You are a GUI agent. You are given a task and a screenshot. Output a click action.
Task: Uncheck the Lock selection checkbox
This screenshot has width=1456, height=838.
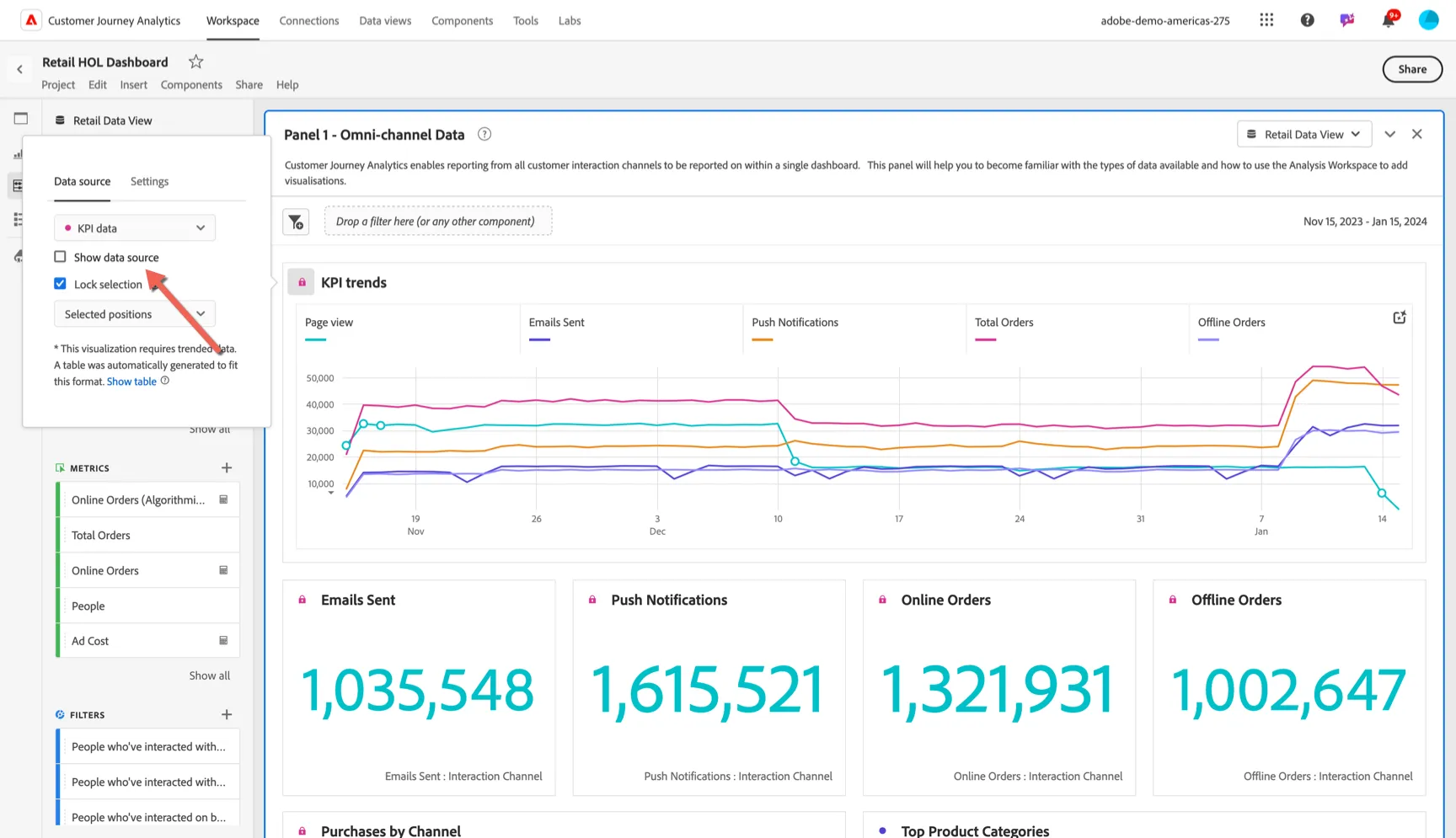(x=60, y=284)
